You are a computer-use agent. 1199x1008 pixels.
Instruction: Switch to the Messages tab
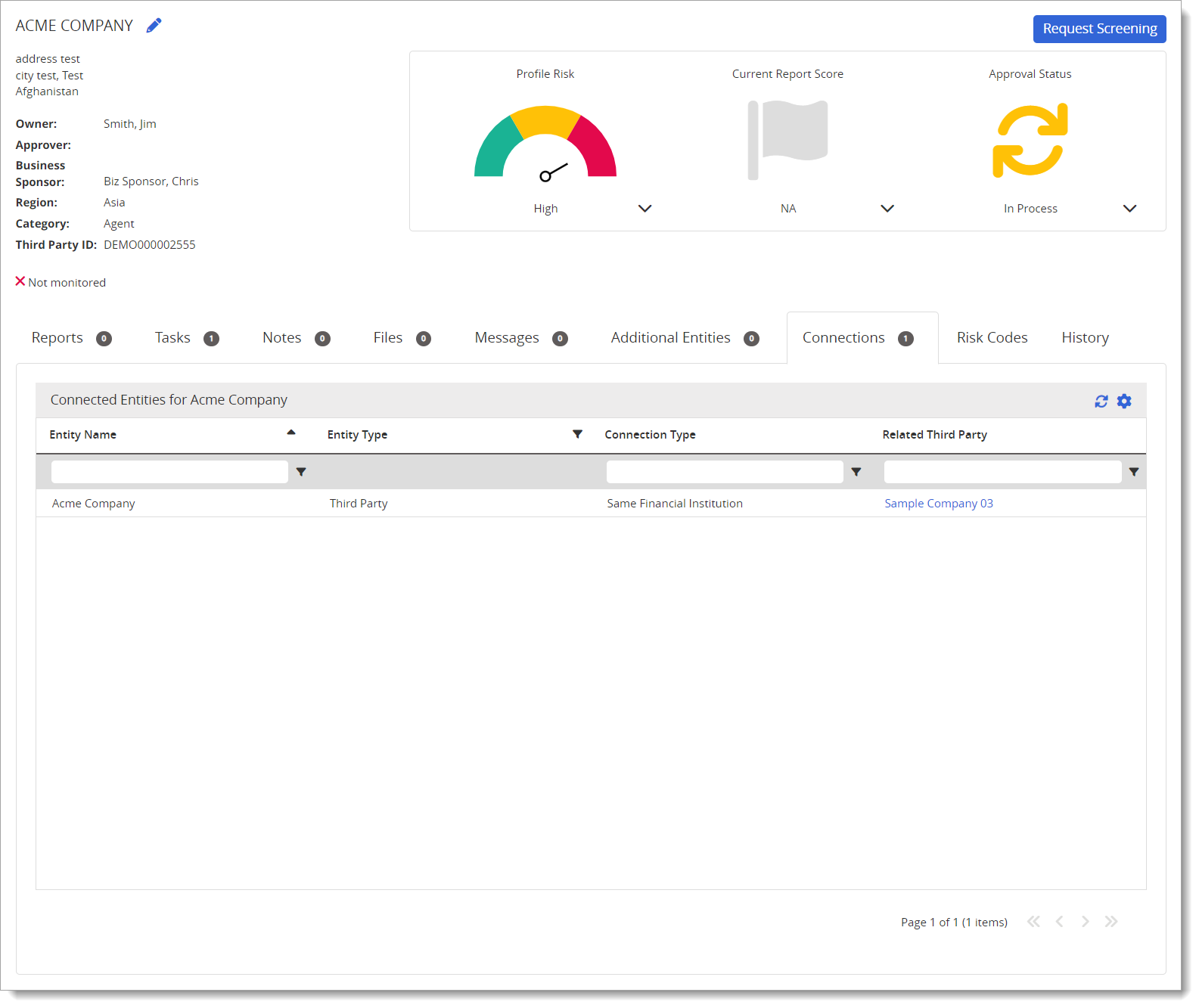coord(521,338)
